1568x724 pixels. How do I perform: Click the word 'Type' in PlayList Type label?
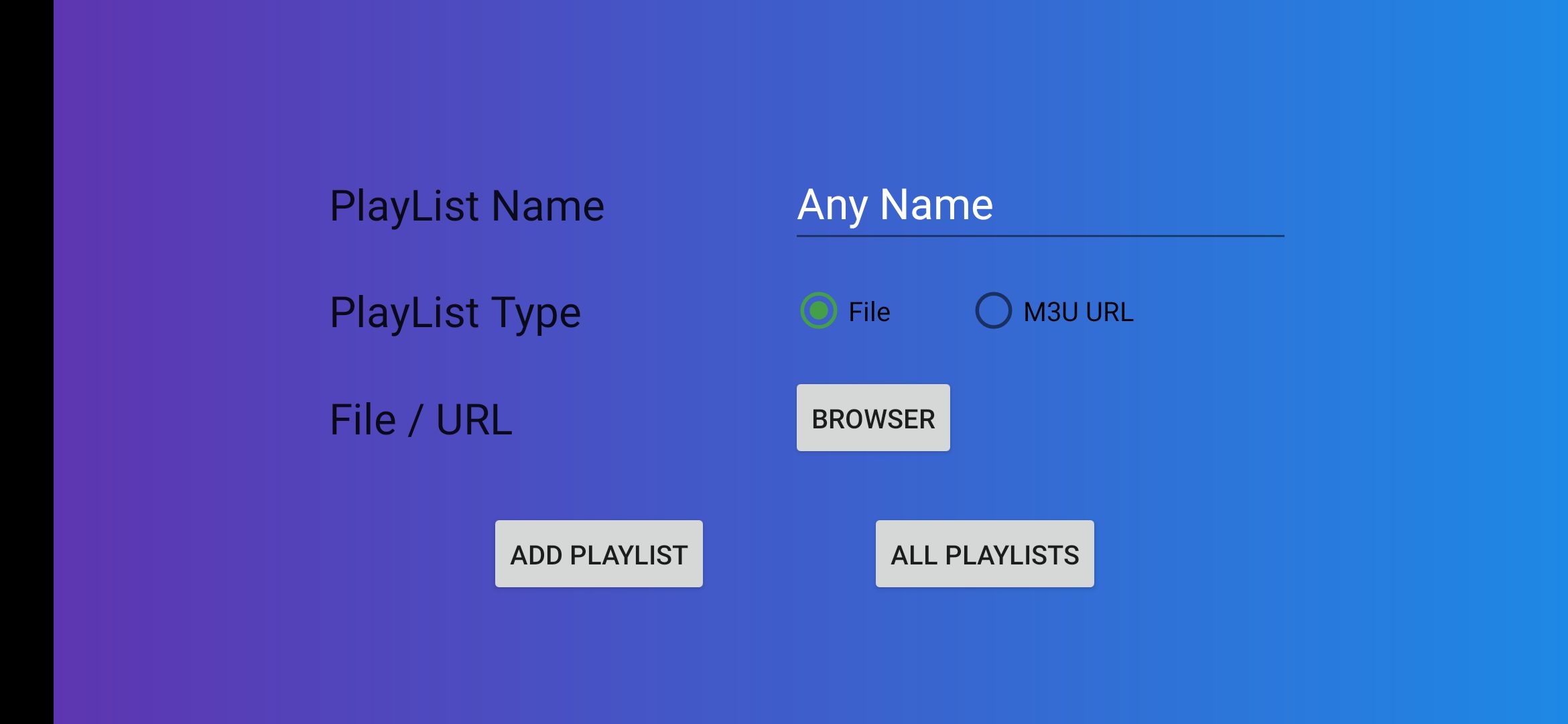click(x=535, y=313)
